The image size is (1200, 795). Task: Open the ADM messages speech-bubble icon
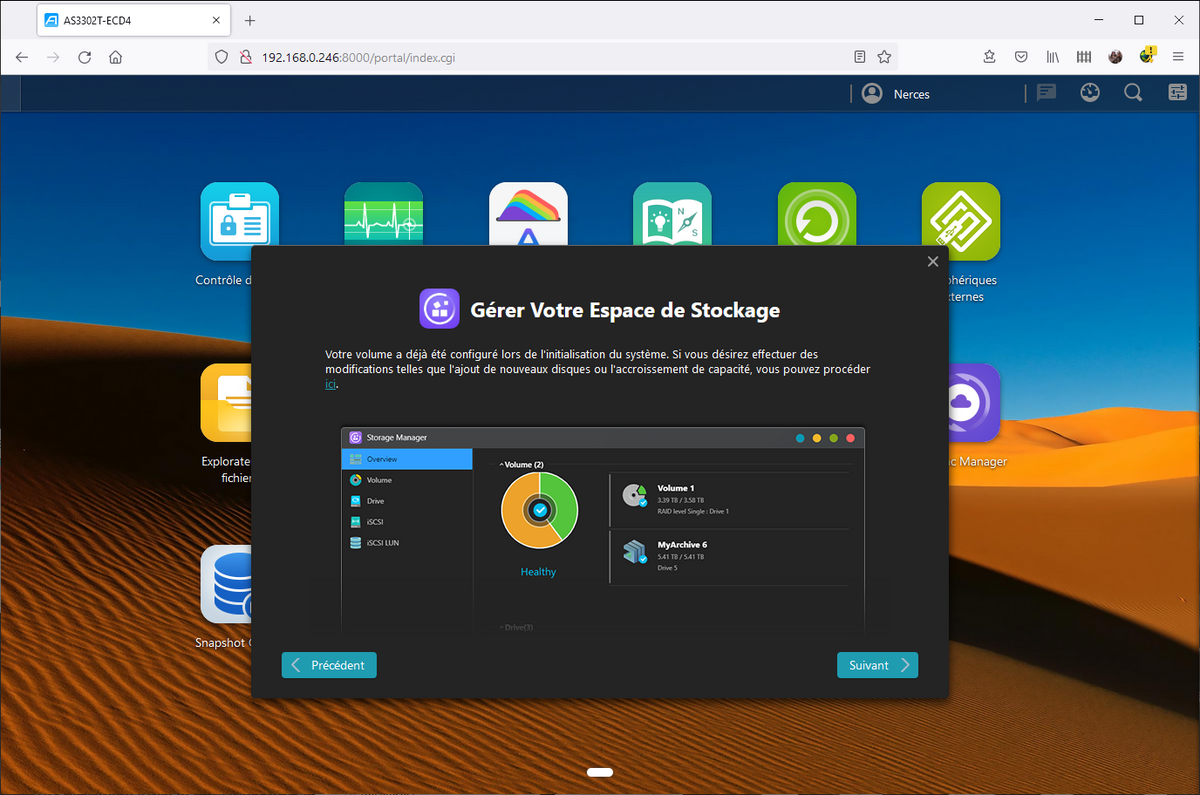coord(1047,93)
